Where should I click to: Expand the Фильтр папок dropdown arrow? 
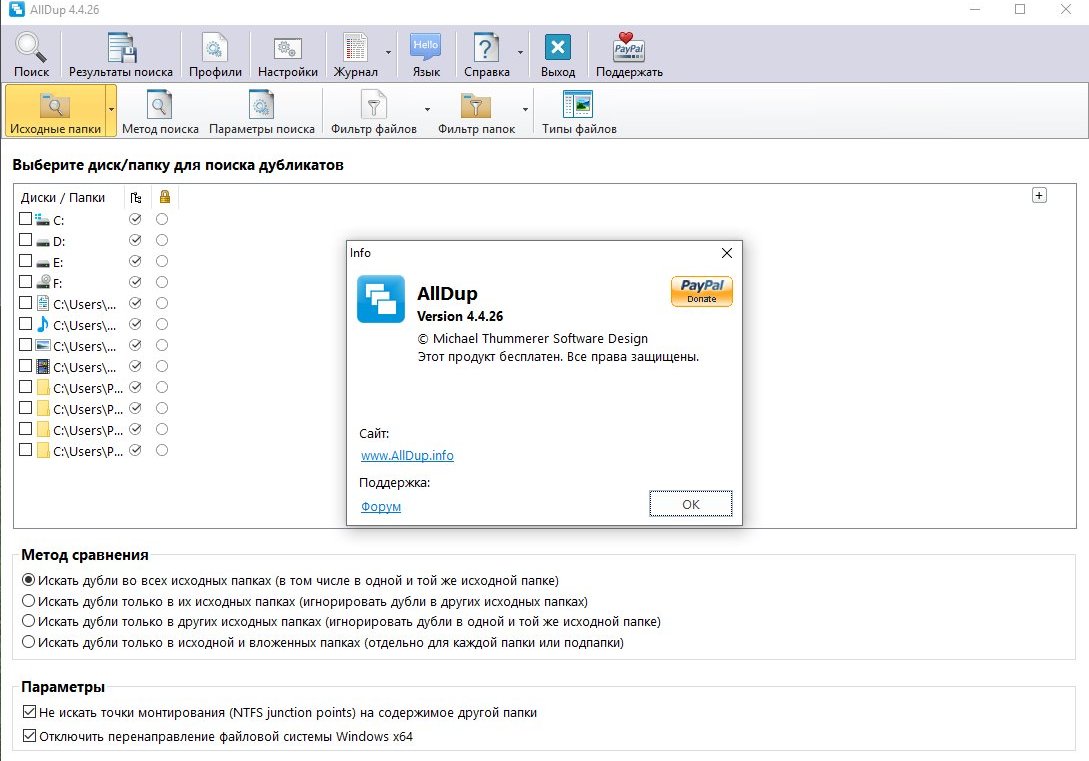(x=525, y=110)
